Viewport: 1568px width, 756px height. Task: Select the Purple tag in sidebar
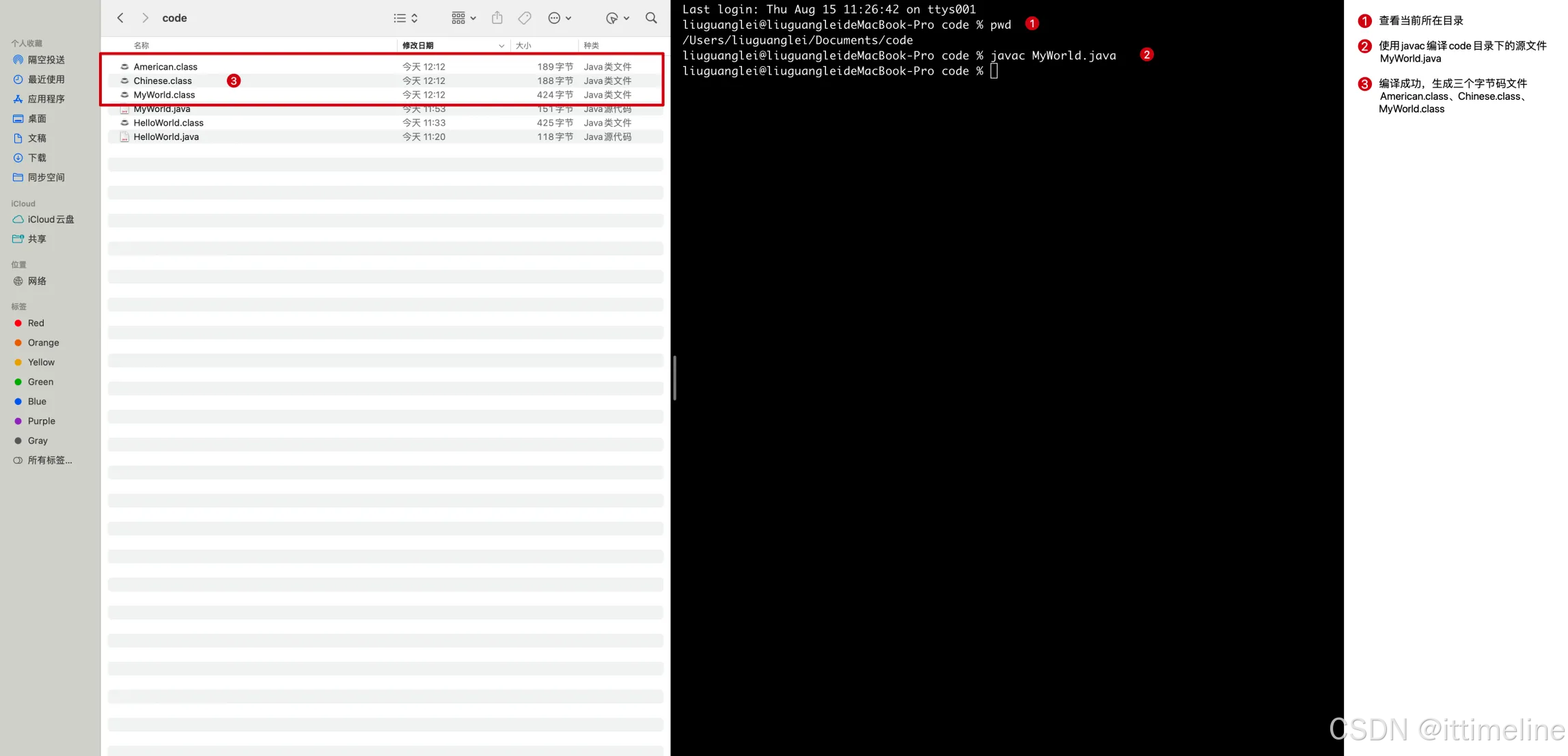(41, 421)
